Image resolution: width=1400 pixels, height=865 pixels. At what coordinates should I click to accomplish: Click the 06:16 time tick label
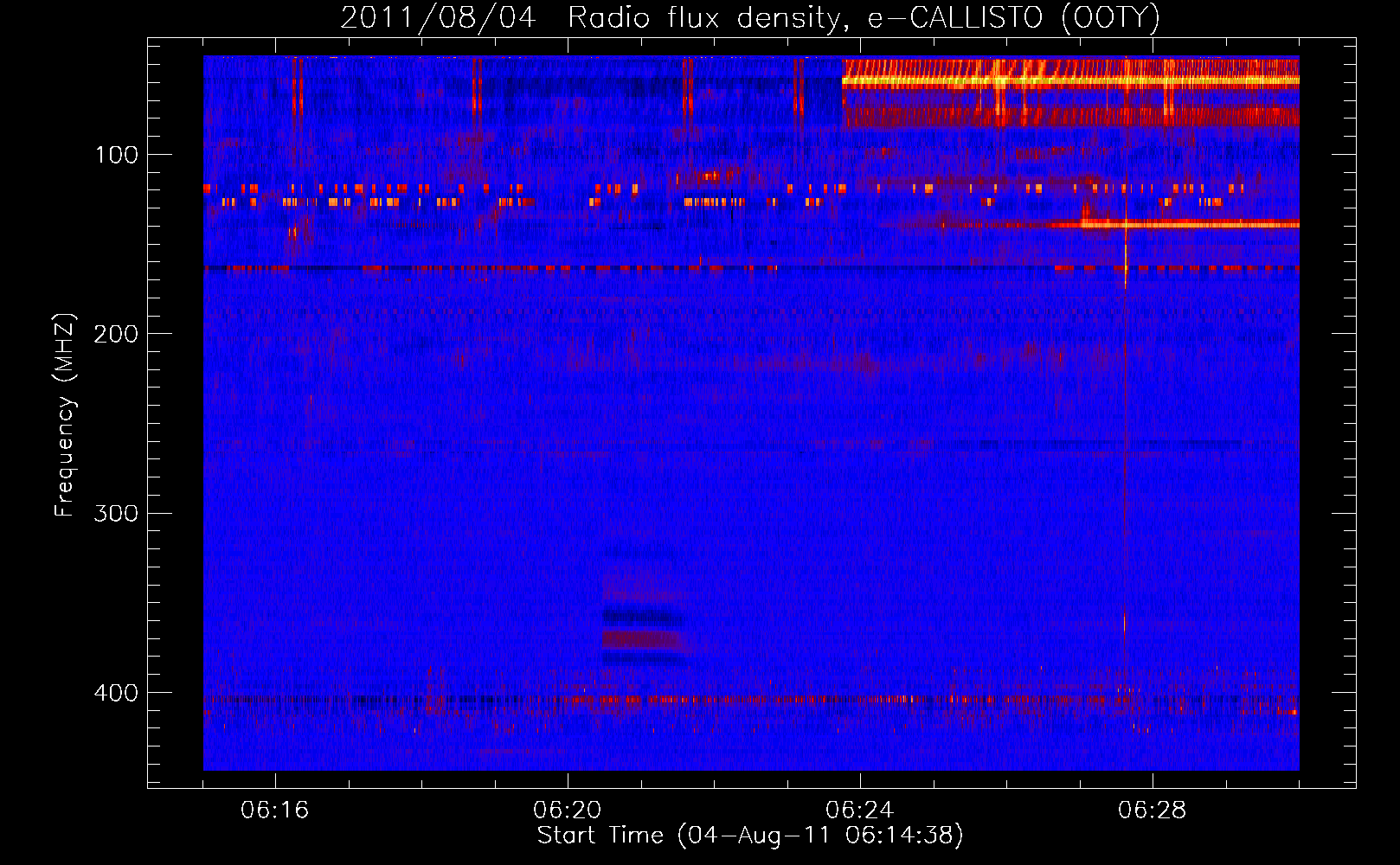pos(275,811)
